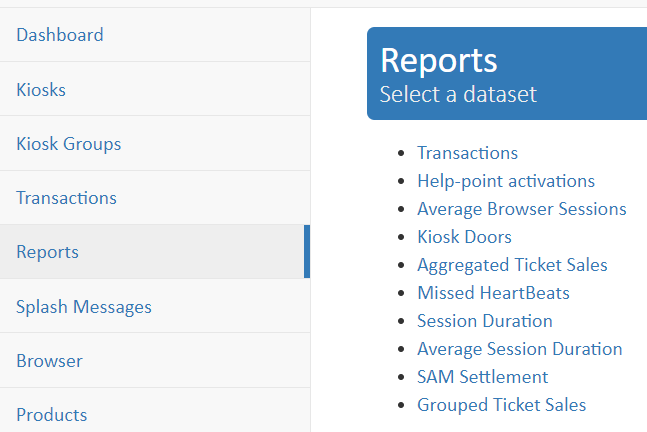Navigate to the Browser sidebar section
The height and width of the screenshot is (432, 647).
[x=155, y=361]
